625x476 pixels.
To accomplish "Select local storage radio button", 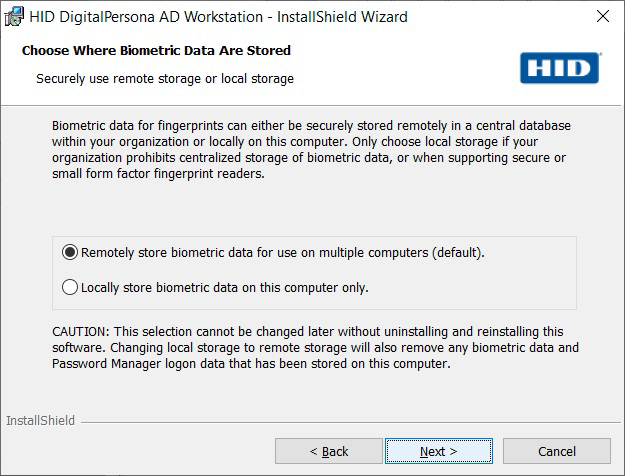I will click(x=69, y=288).
